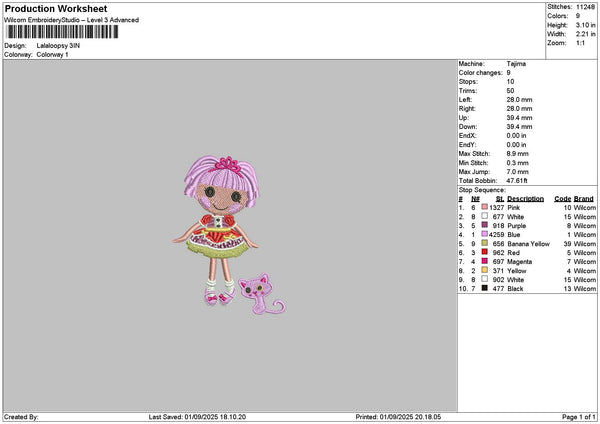Click the white swatch with stitch count 677
Screen dimensions: 600x424
click(484, 216)
